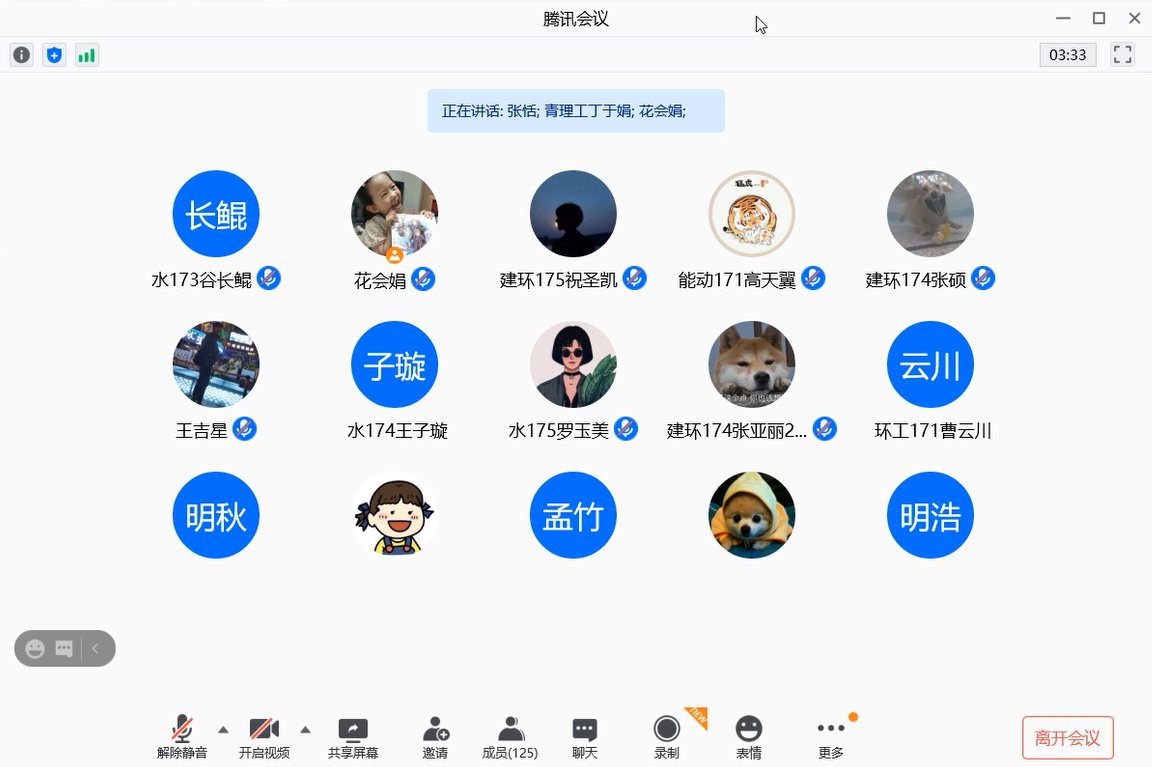Image resolution: width=1152 pixels, height=767 pixels.
Task: Click the red 离开会议 button
Action: [x=1067, y=738]
